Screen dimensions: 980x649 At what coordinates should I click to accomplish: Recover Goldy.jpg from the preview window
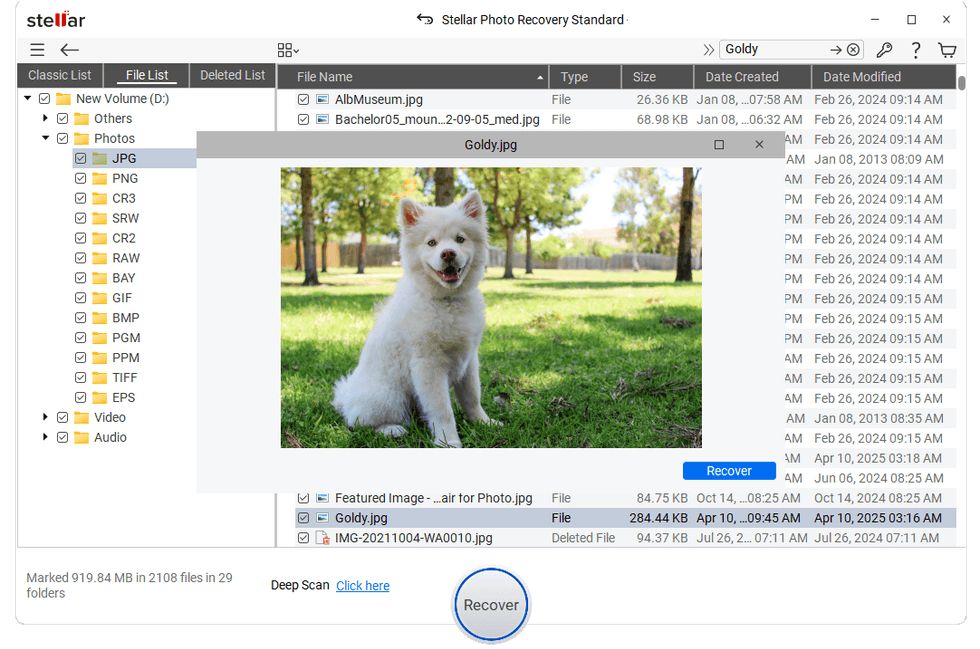729,470
